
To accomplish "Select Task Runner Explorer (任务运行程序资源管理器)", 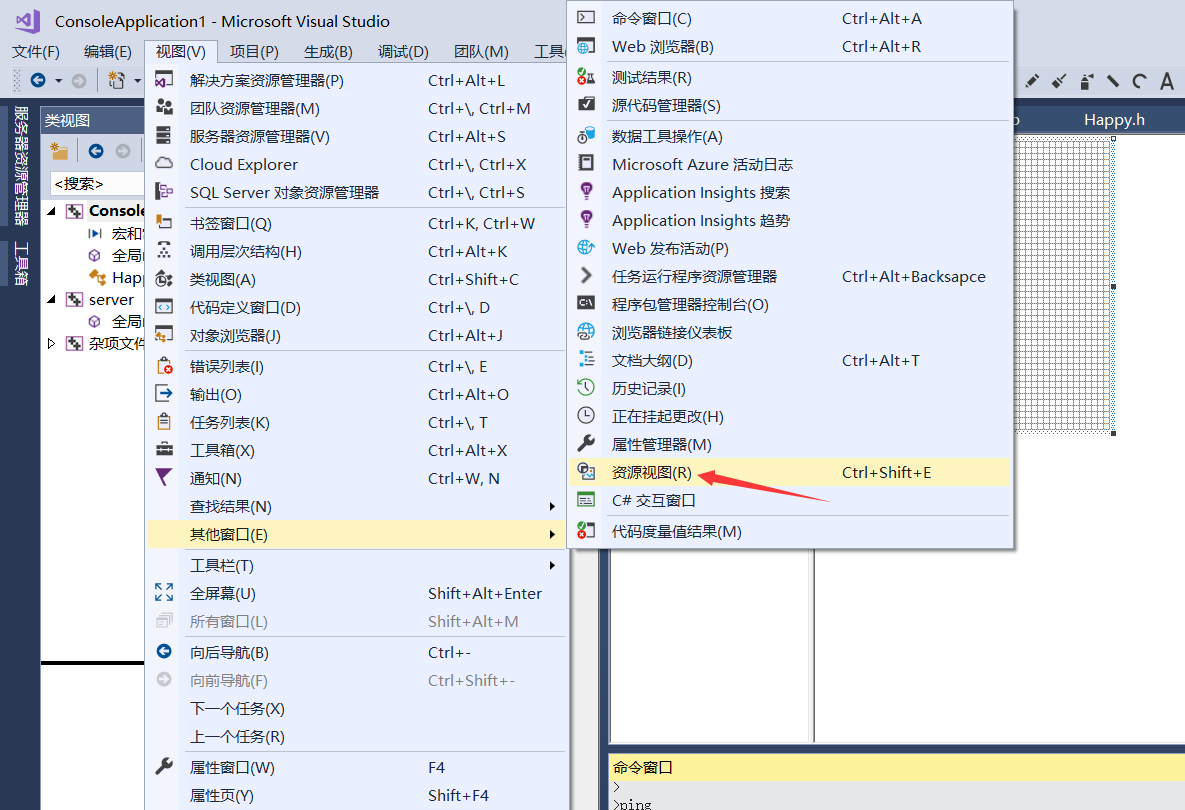I will pos(790,277).
